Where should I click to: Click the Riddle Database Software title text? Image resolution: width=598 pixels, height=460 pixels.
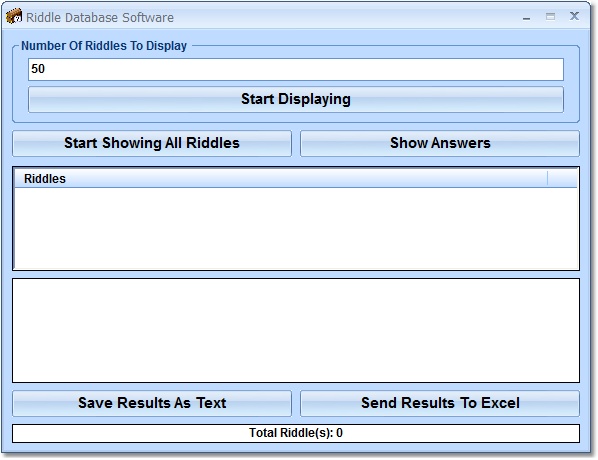tap(100, 18)
